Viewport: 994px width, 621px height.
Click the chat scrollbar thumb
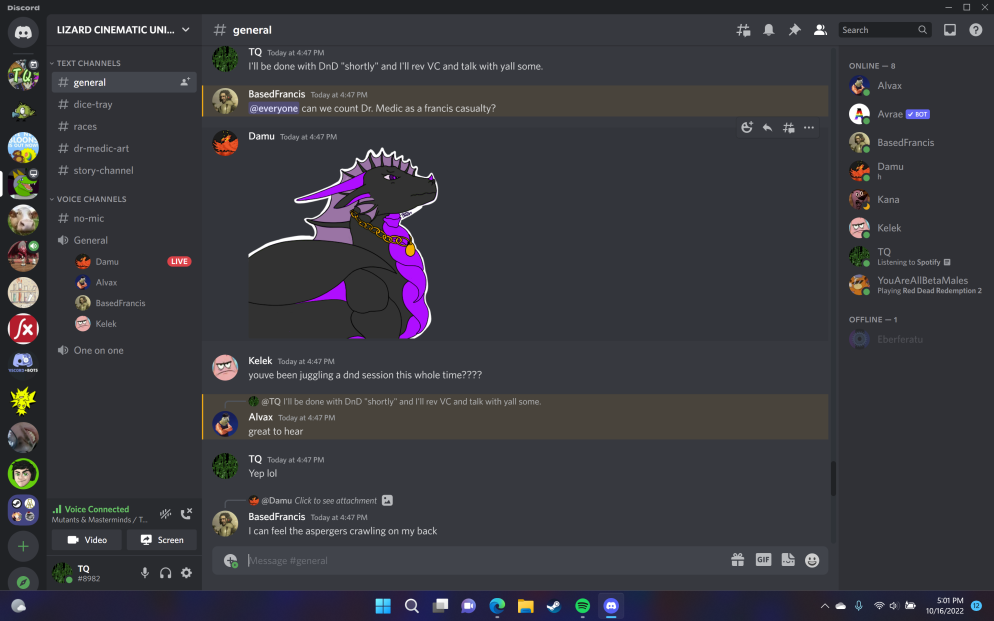(833, 478)
